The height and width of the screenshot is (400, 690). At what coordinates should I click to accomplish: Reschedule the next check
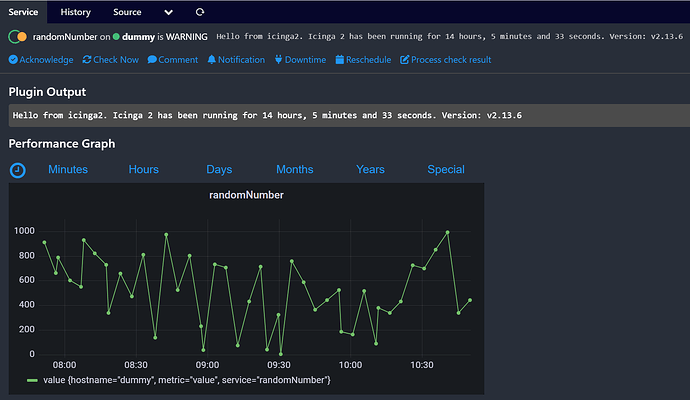[x=363, y=60]
